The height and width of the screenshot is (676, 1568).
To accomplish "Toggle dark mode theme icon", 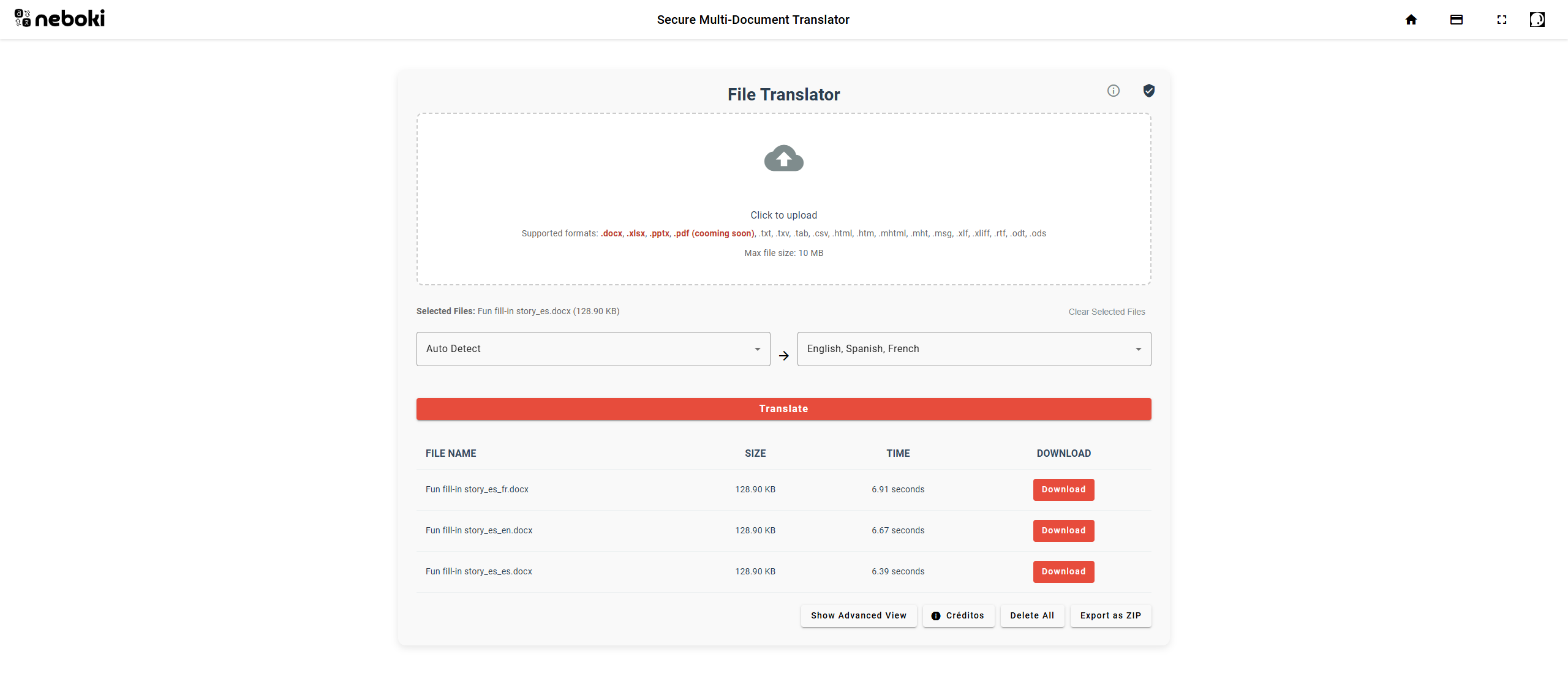I will pos(1537,20).
